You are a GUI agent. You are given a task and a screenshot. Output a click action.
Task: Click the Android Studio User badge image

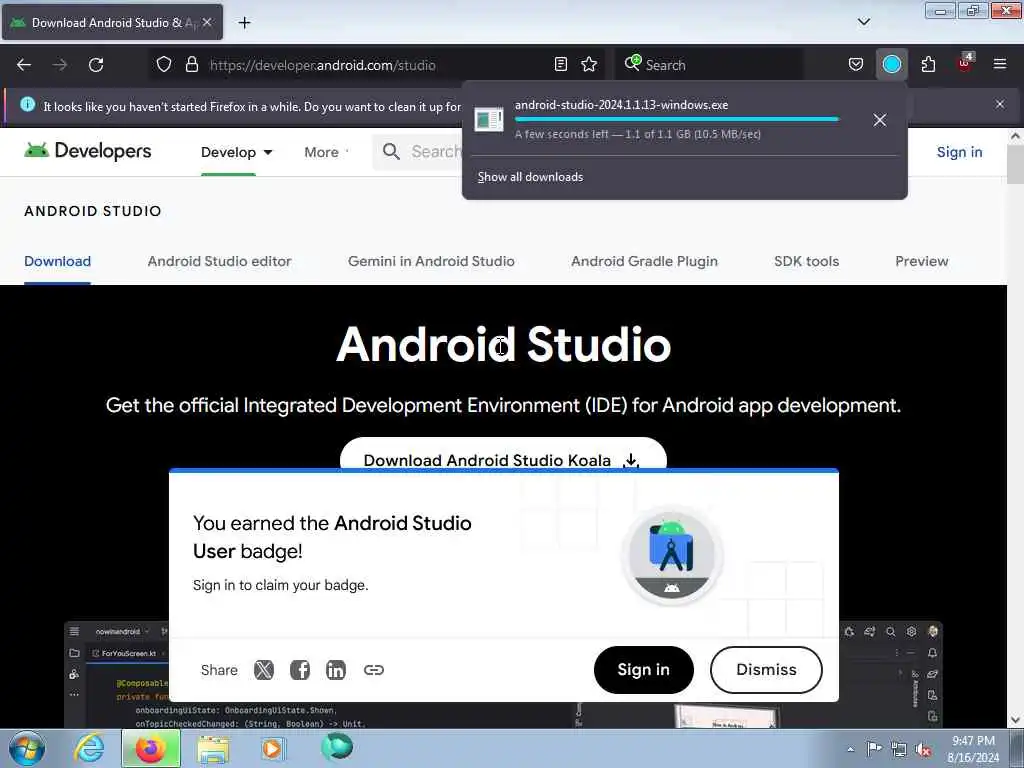(671, 555)
